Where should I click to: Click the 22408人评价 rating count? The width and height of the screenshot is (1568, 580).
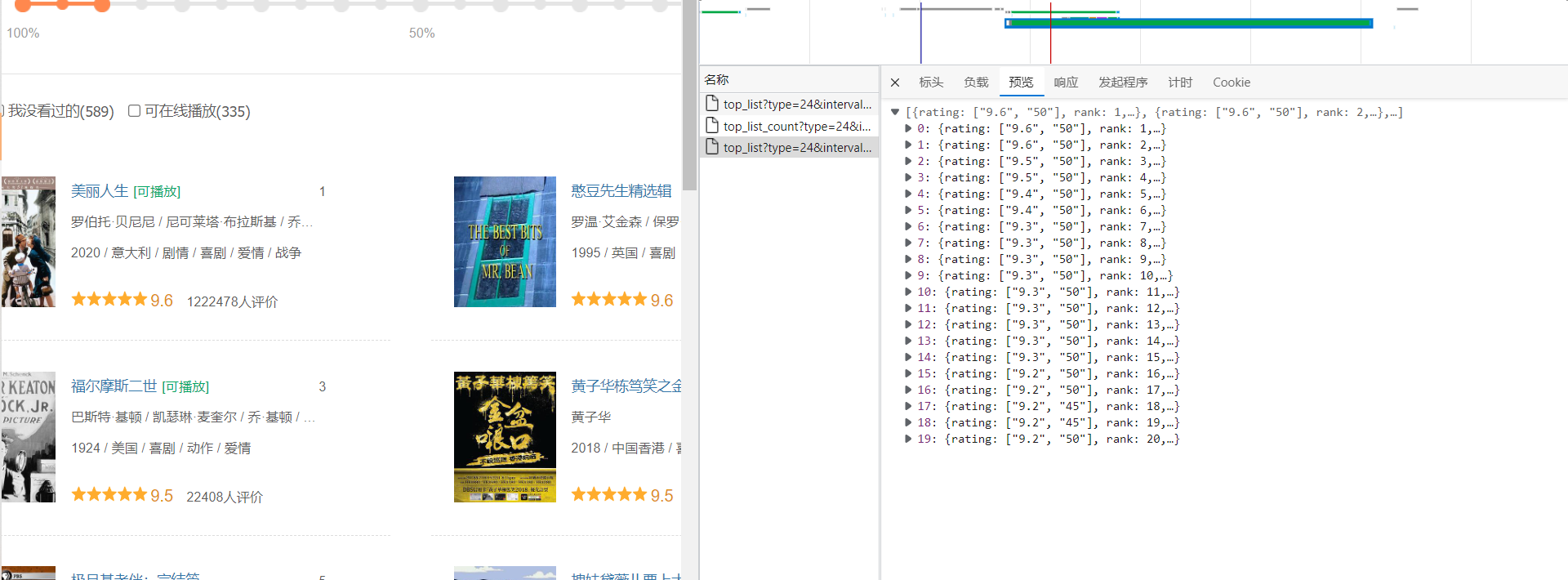click(225, 497)
